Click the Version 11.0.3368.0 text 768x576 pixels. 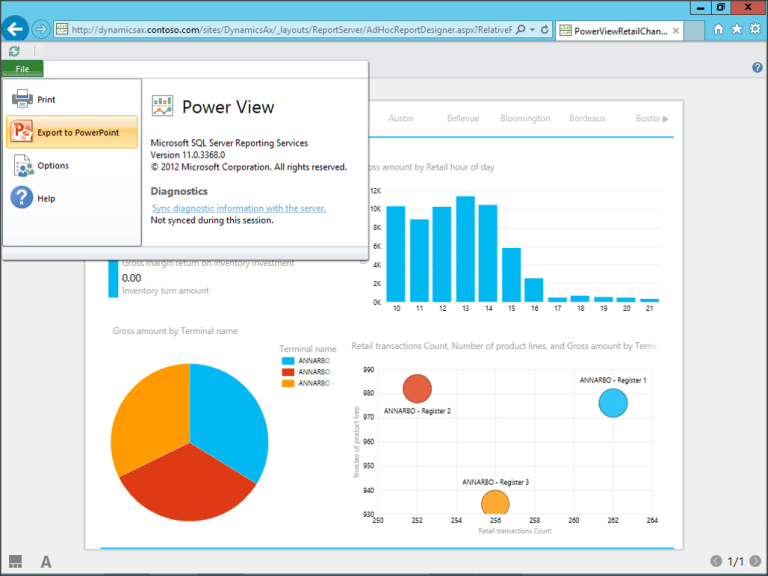tap(188, 155)
